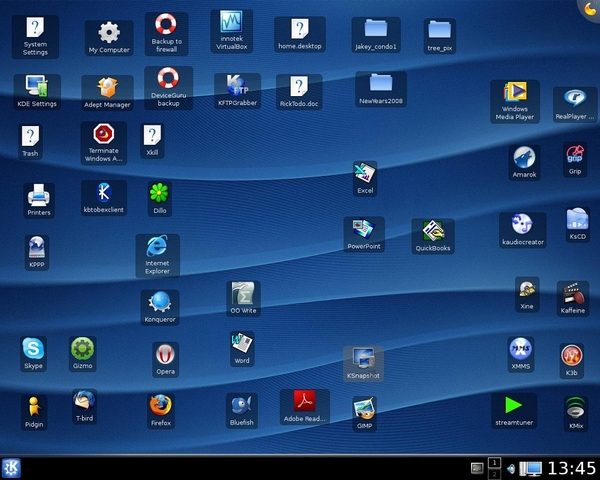600x480 pixels.
Task: Open RickTodo.doc file icon
Action: coord(299,92)
